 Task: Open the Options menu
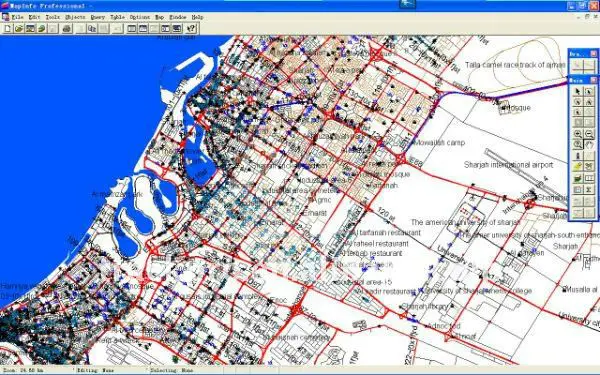[140, 17]
